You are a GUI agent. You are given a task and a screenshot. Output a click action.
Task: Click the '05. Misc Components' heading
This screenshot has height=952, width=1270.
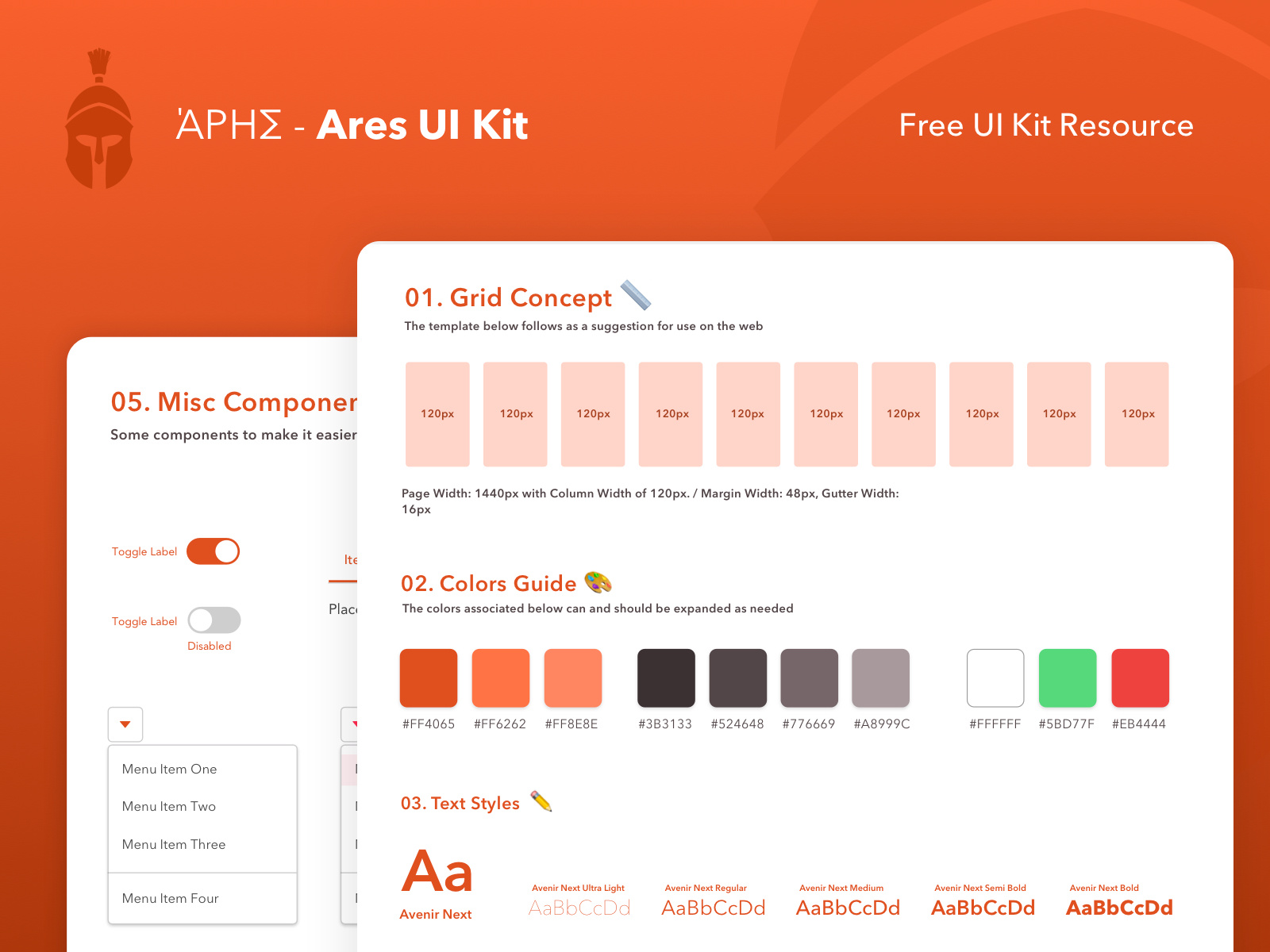click(x=234, y=402)
